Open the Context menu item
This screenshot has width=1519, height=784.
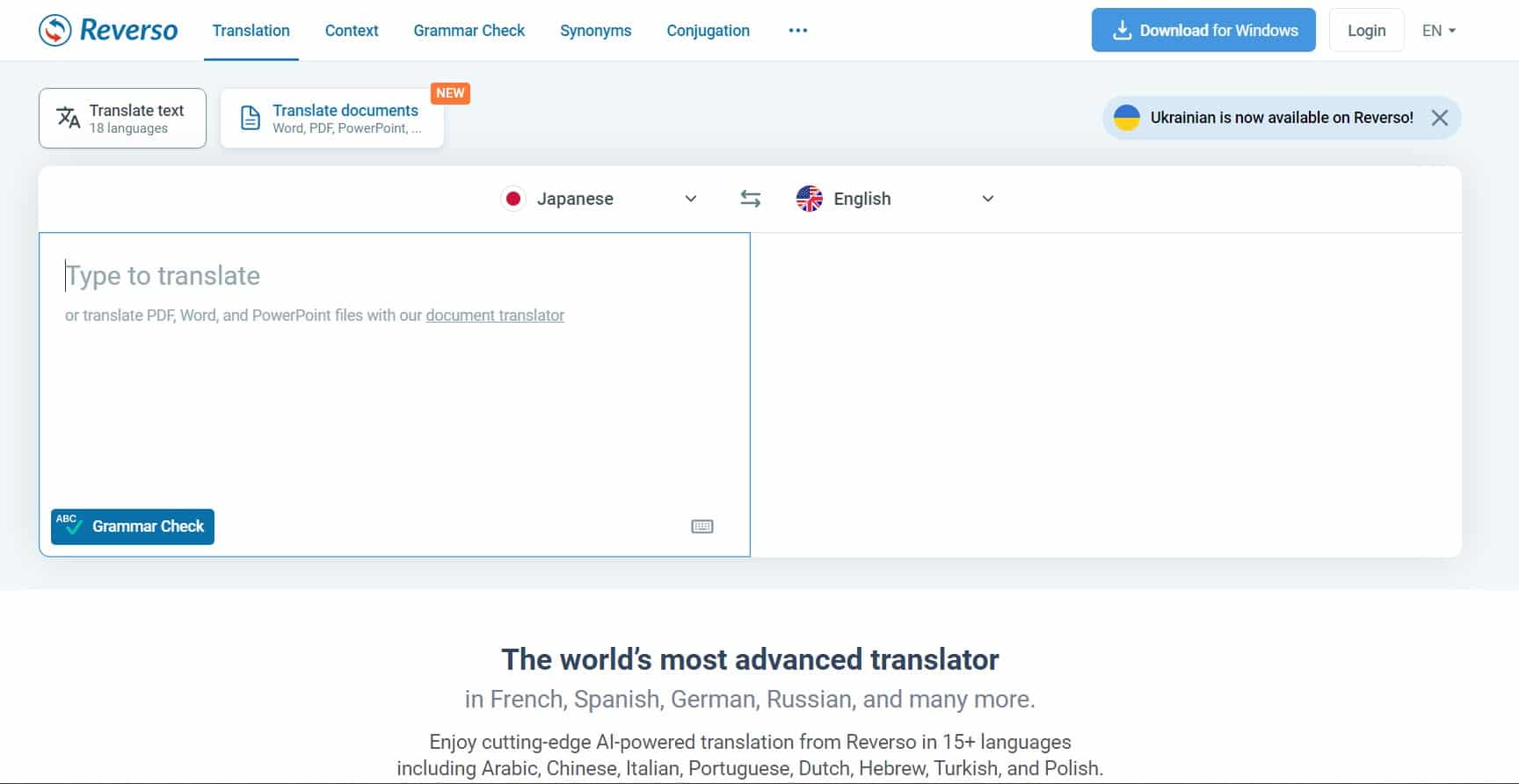click(x=352, y=31)
